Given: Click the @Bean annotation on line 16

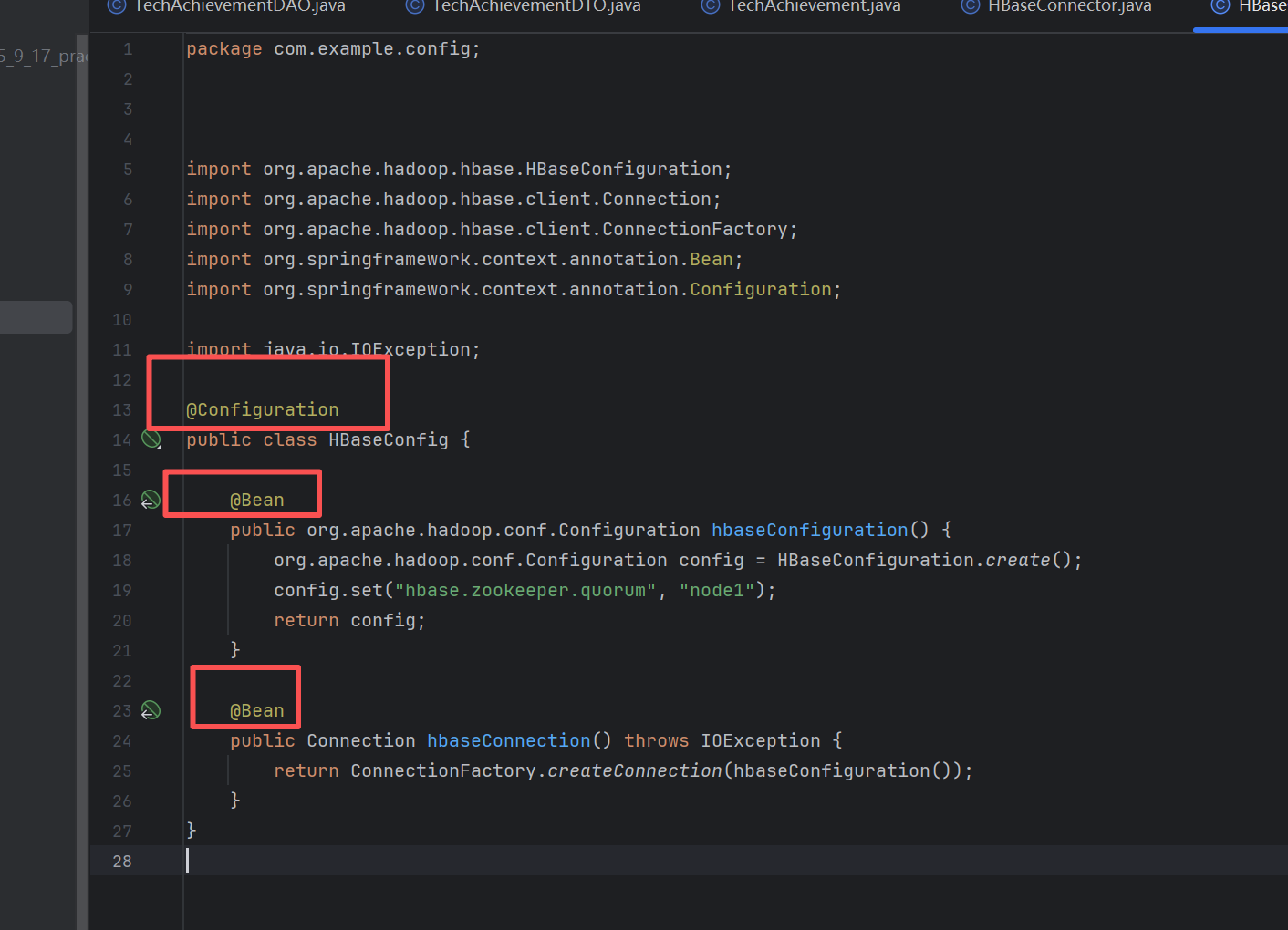Looking at the screenshot, I should coord(257,501).
